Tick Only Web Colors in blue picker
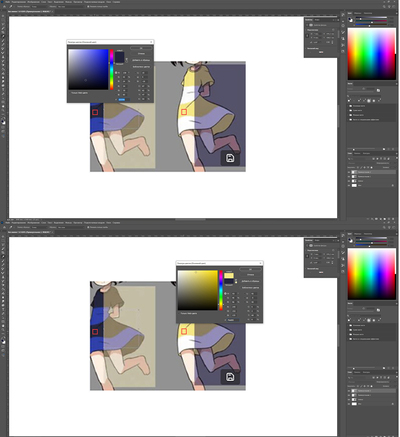Screen dimensions: 400x437 click(70, 93)
